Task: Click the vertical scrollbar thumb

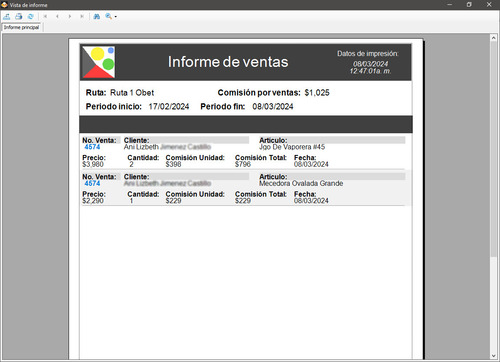Action: 493,149
